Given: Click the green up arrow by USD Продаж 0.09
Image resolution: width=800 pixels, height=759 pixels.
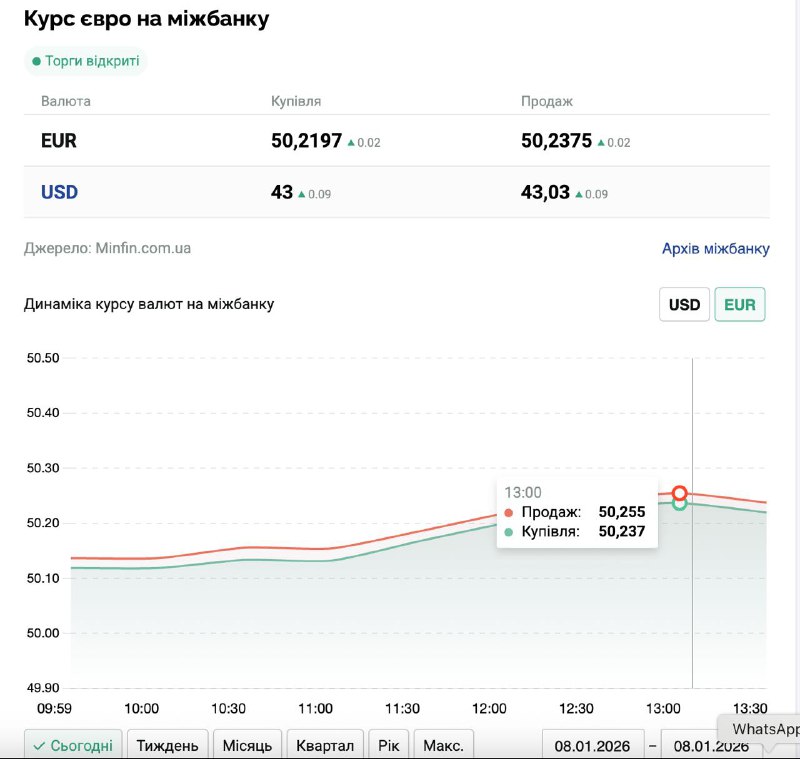Looking at the screenshot, I should [x=579, y=194].
